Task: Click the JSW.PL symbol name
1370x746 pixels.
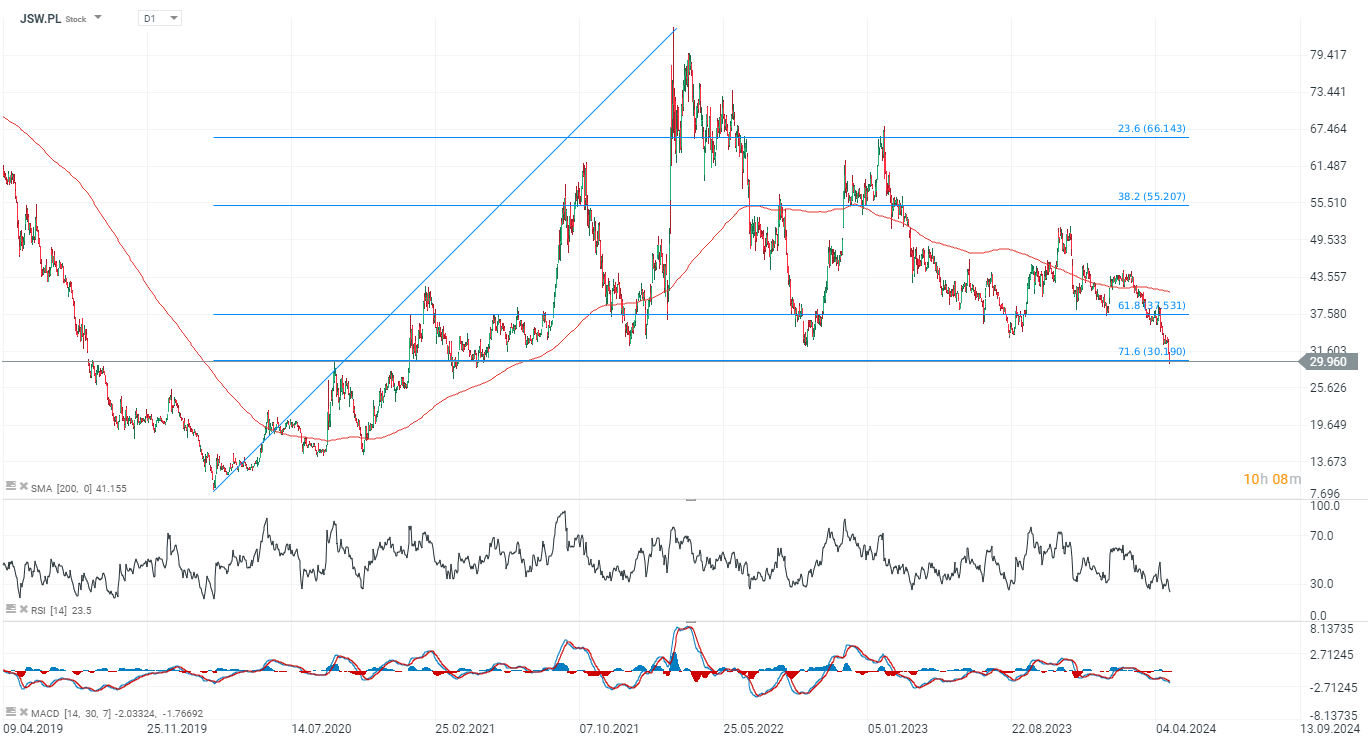Action: (x=40, y=18)
